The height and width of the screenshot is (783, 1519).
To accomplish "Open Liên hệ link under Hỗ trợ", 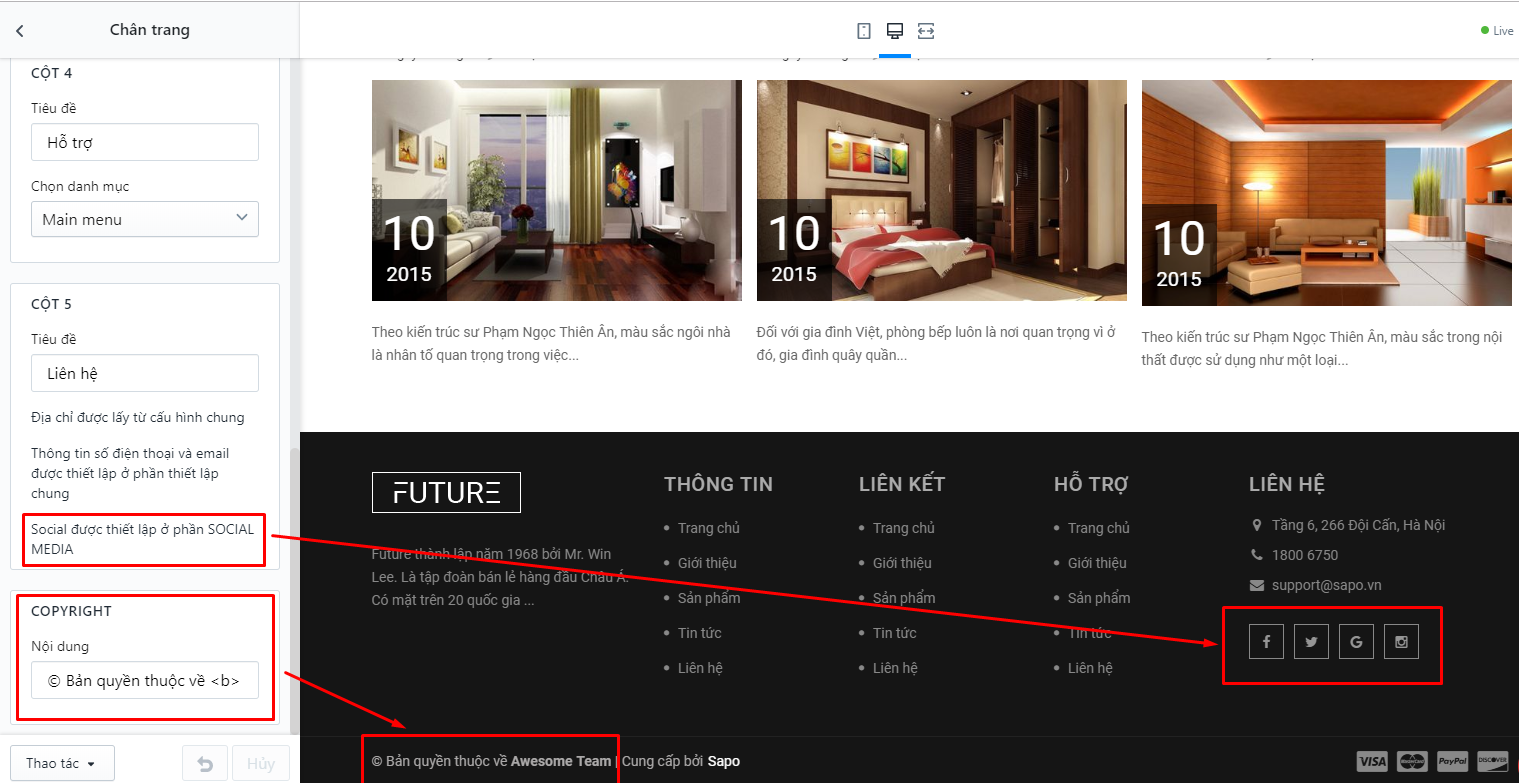I will point(1090,668).
